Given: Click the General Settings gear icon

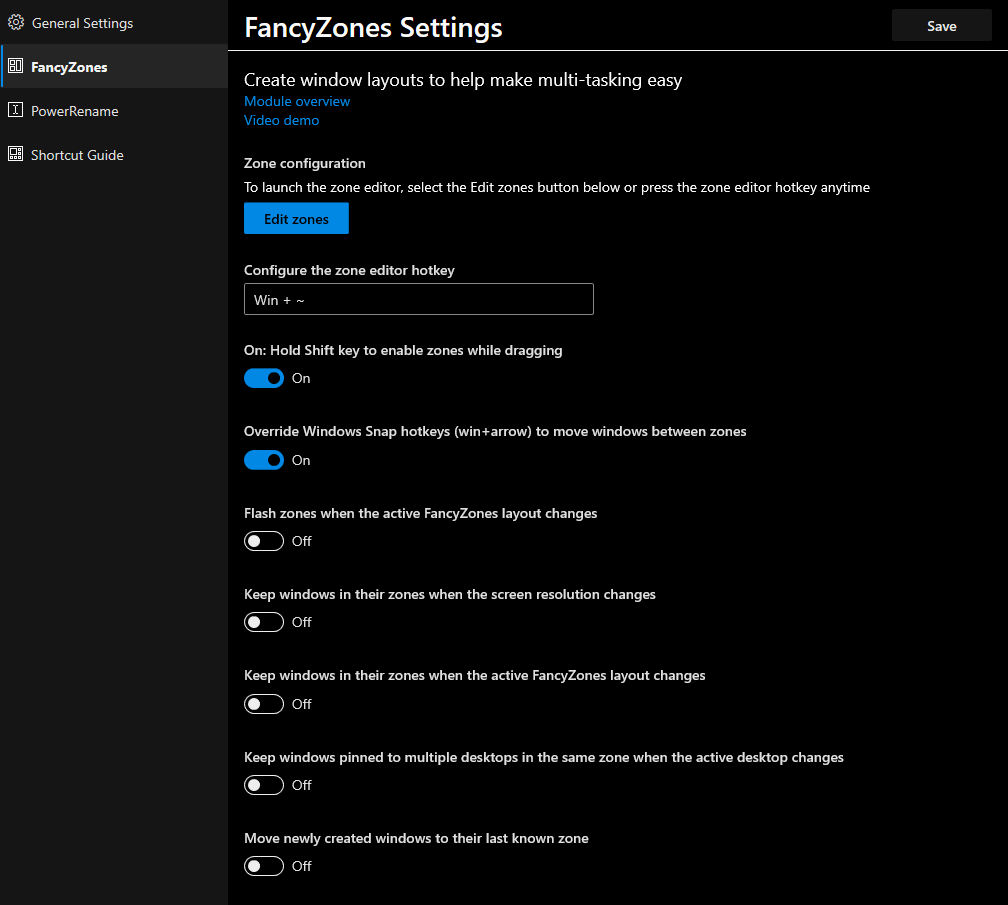Looking at the screenshot, I should (x=15, y=22).
